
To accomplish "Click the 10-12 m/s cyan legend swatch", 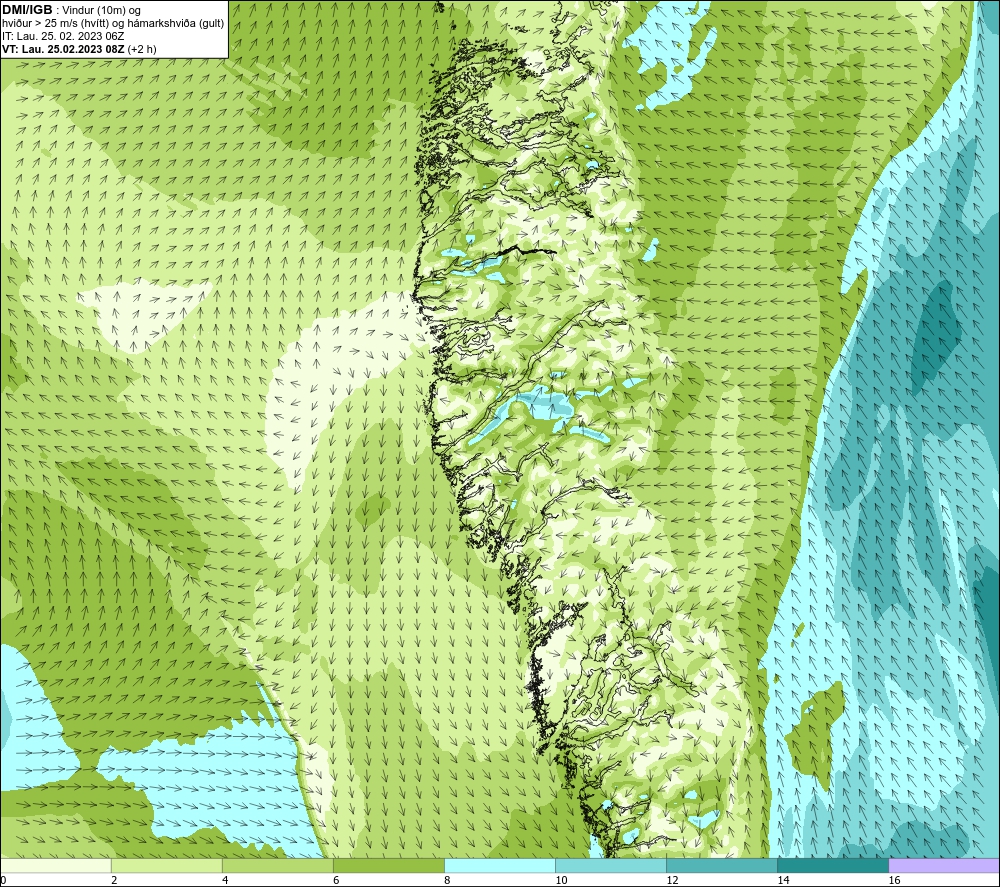I will pyautogui.click(x=610, y=865).
